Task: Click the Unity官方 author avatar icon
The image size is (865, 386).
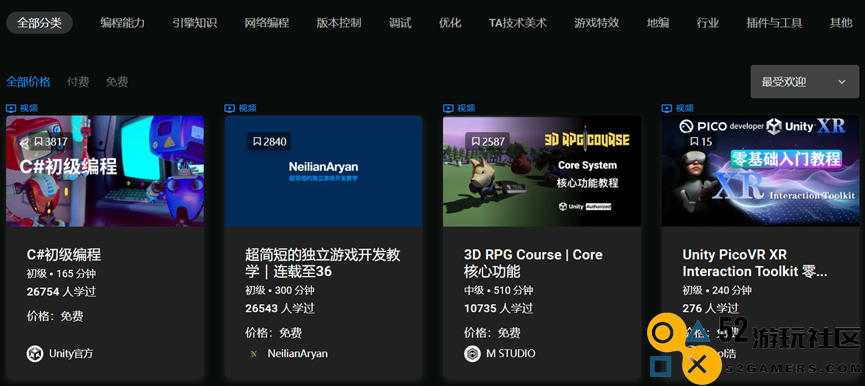Action: point(35,353)
